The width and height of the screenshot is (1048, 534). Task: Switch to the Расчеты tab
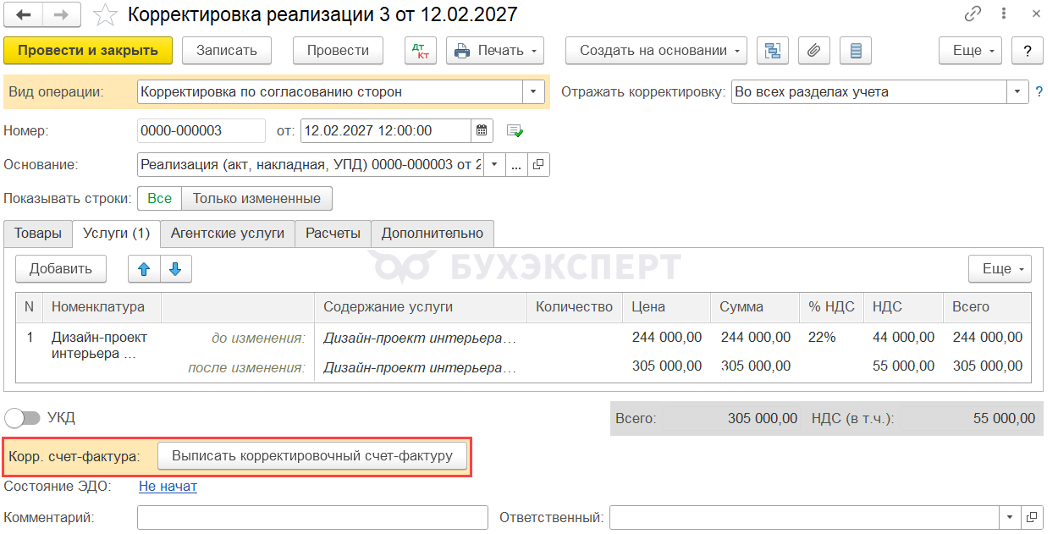click(x=333, y=233)
